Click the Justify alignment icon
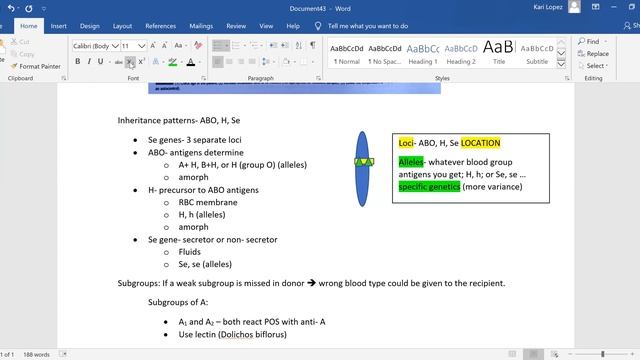 (x=252, y=62)
